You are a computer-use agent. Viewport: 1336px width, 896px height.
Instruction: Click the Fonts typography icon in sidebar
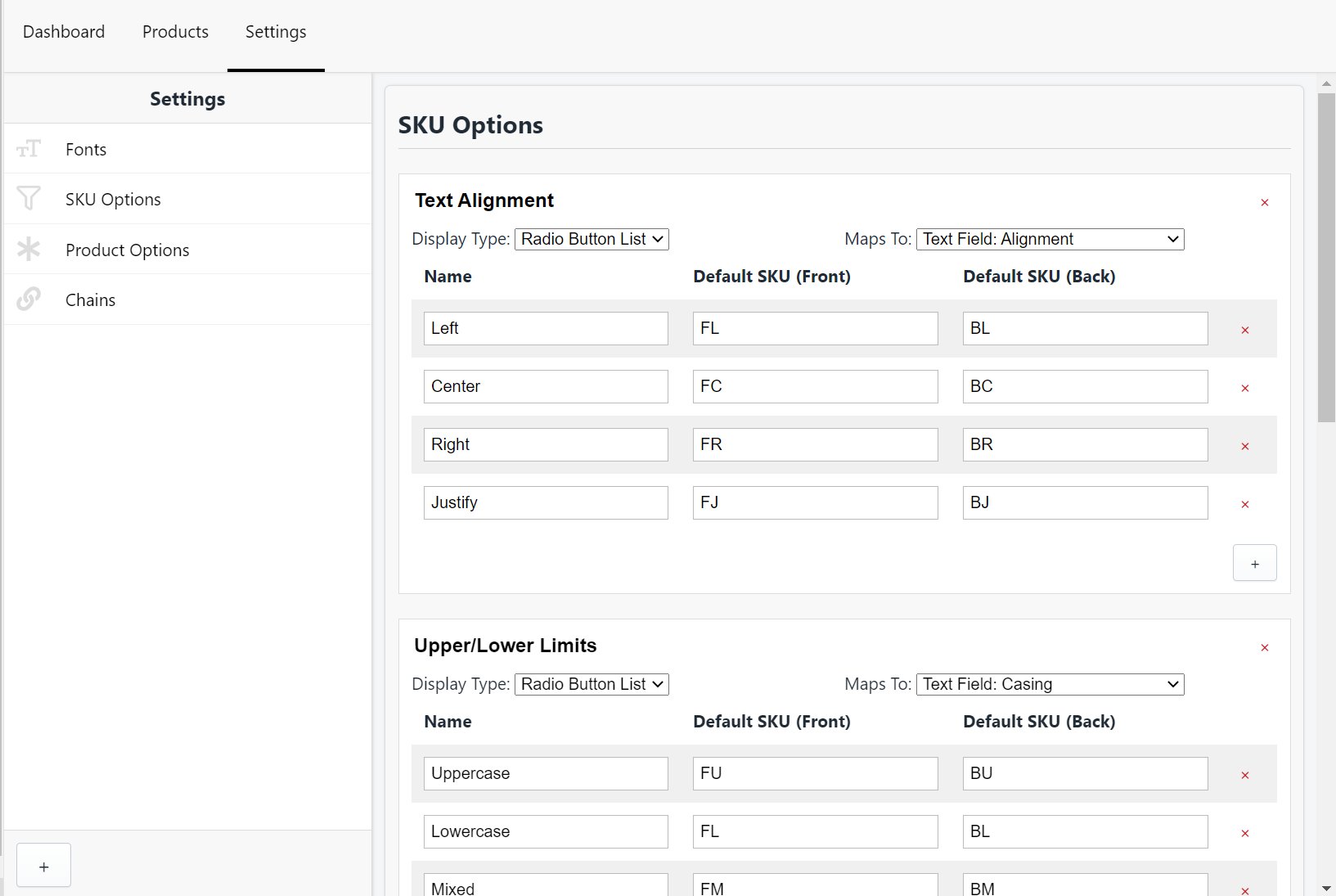coord(29,149)
